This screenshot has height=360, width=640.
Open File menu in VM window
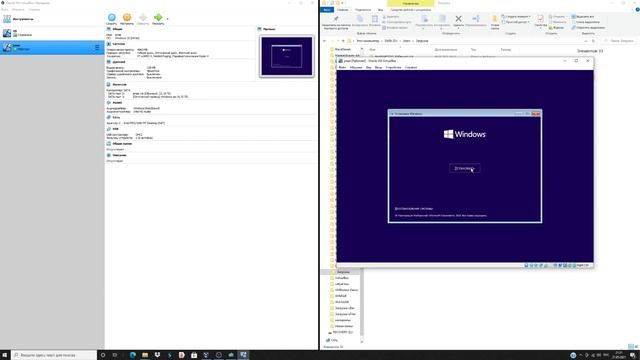342,67
